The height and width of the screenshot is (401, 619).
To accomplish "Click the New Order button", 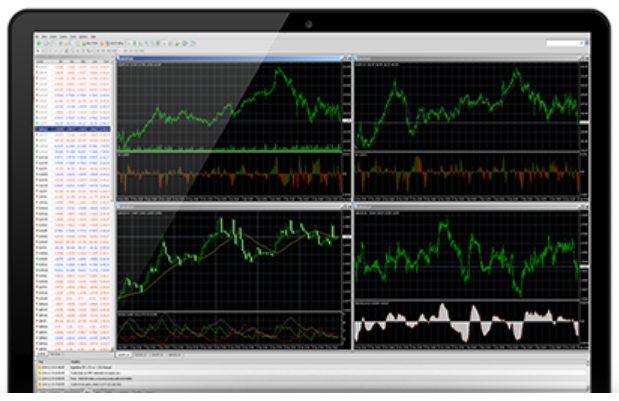I will pos(90,43).
